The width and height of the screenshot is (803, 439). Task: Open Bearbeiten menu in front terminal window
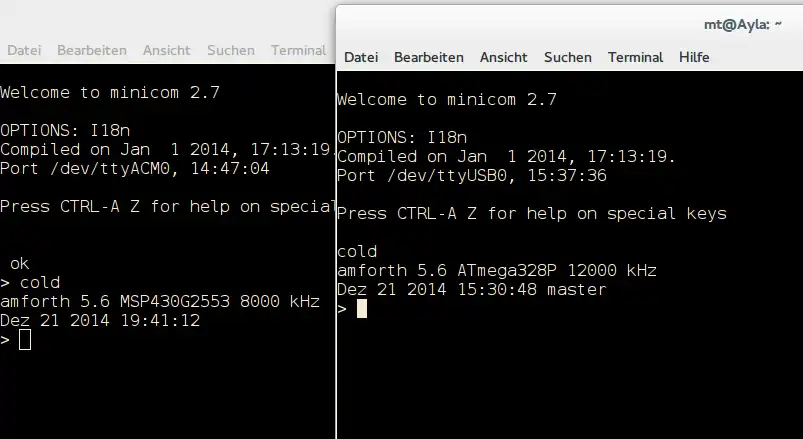[x=429, y=57]
